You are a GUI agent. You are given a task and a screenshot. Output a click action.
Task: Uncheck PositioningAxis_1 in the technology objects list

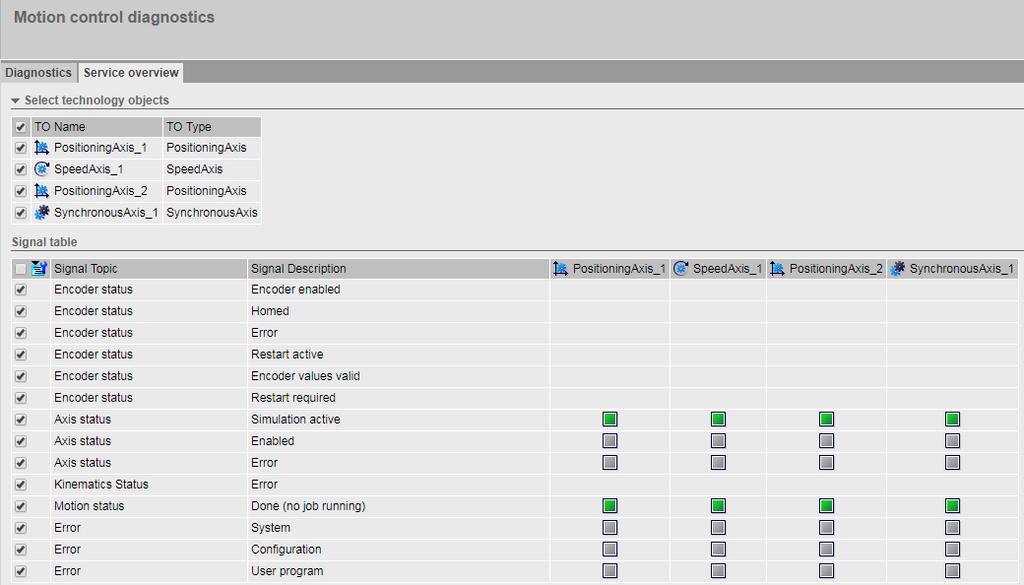[x=20, y=148]
